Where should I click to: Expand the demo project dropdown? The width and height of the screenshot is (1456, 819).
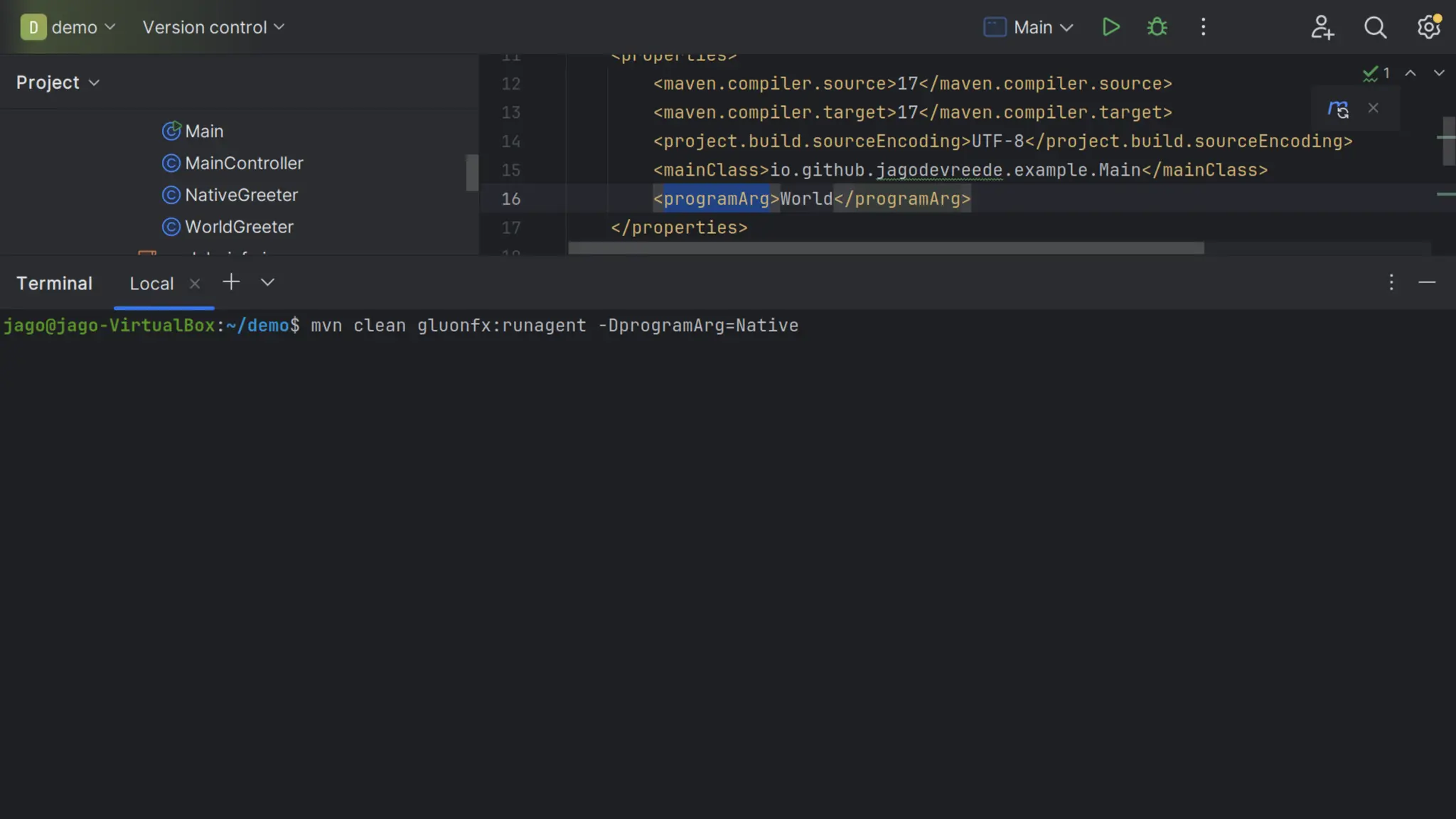coord(69,27)
